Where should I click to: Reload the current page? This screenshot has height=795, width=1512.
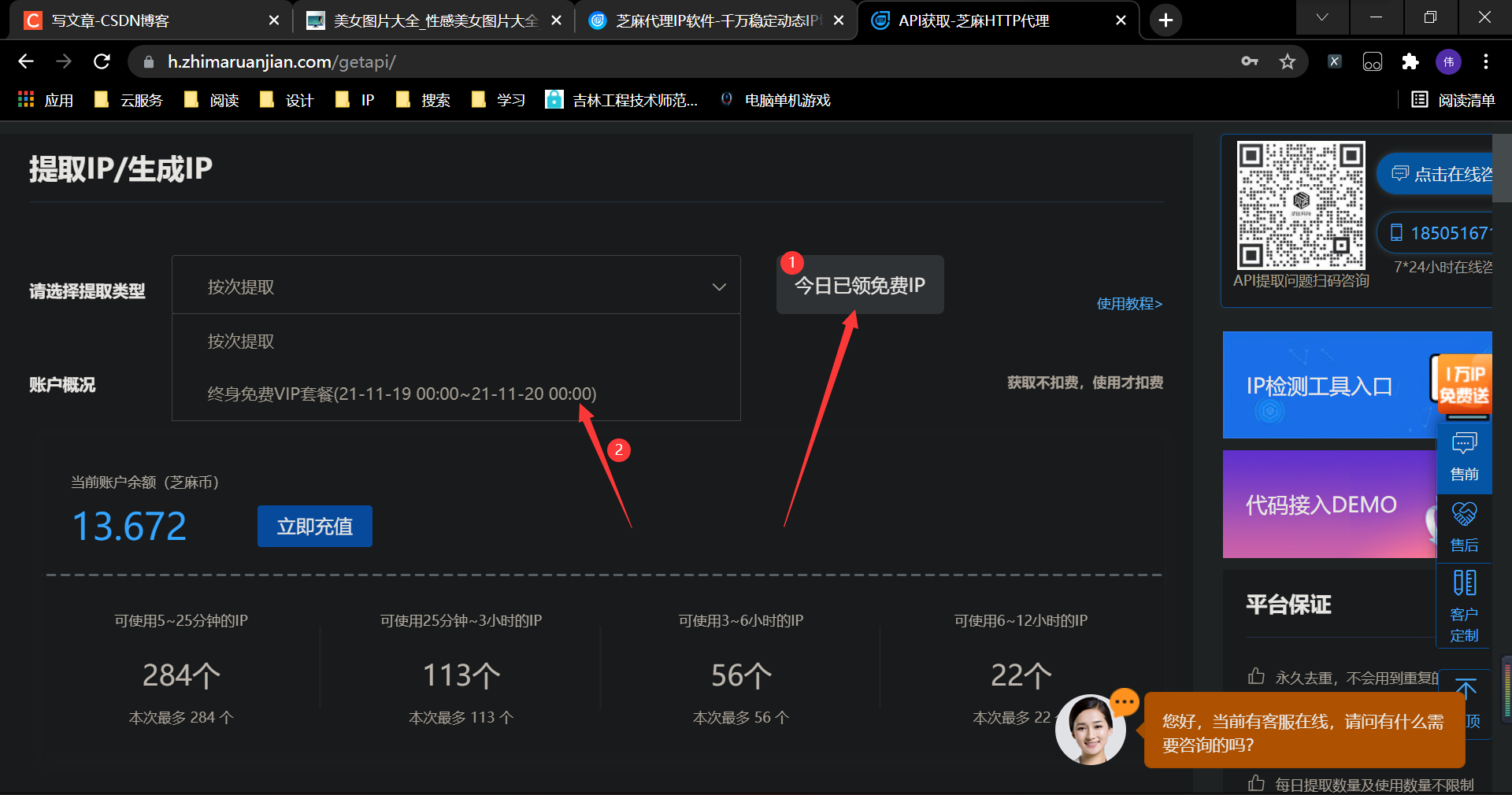[102, 61]
